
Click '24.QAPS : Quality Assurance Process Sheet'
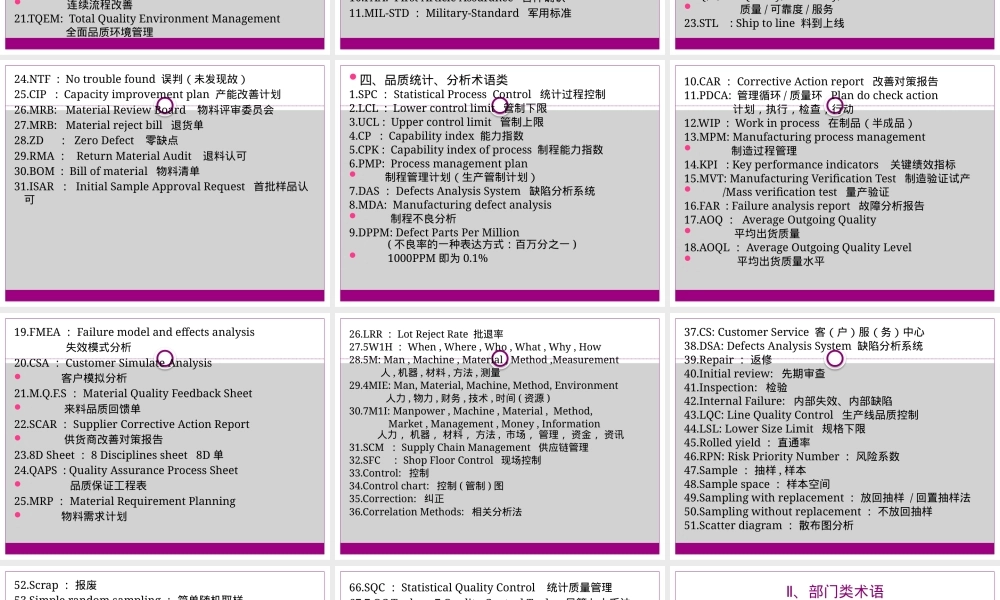(126, 470)
